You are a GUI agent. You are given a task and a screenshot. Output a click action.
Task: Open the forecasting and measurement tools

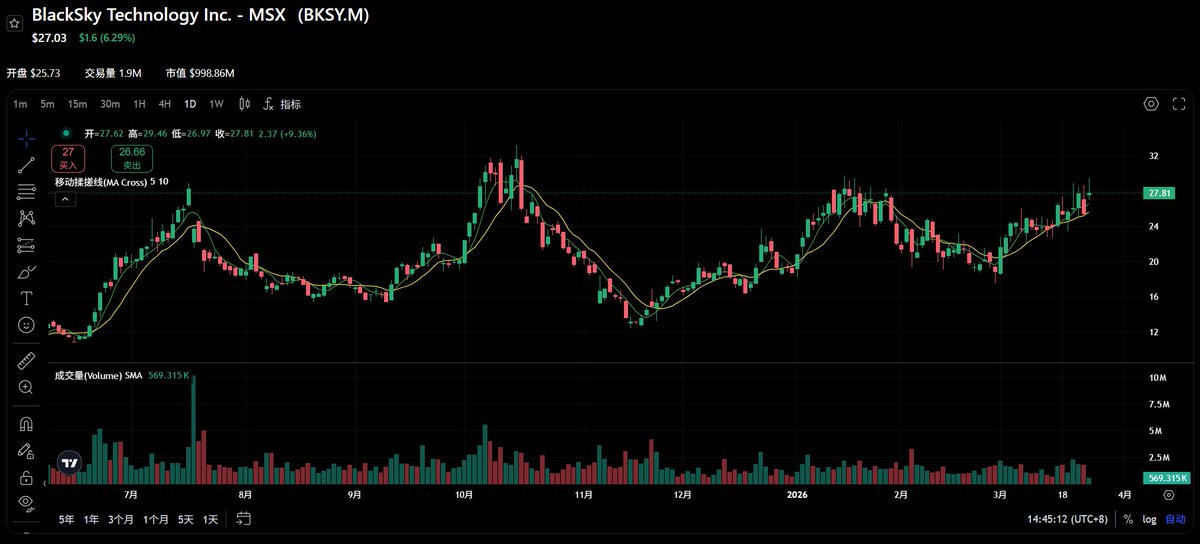coord(26,245)
